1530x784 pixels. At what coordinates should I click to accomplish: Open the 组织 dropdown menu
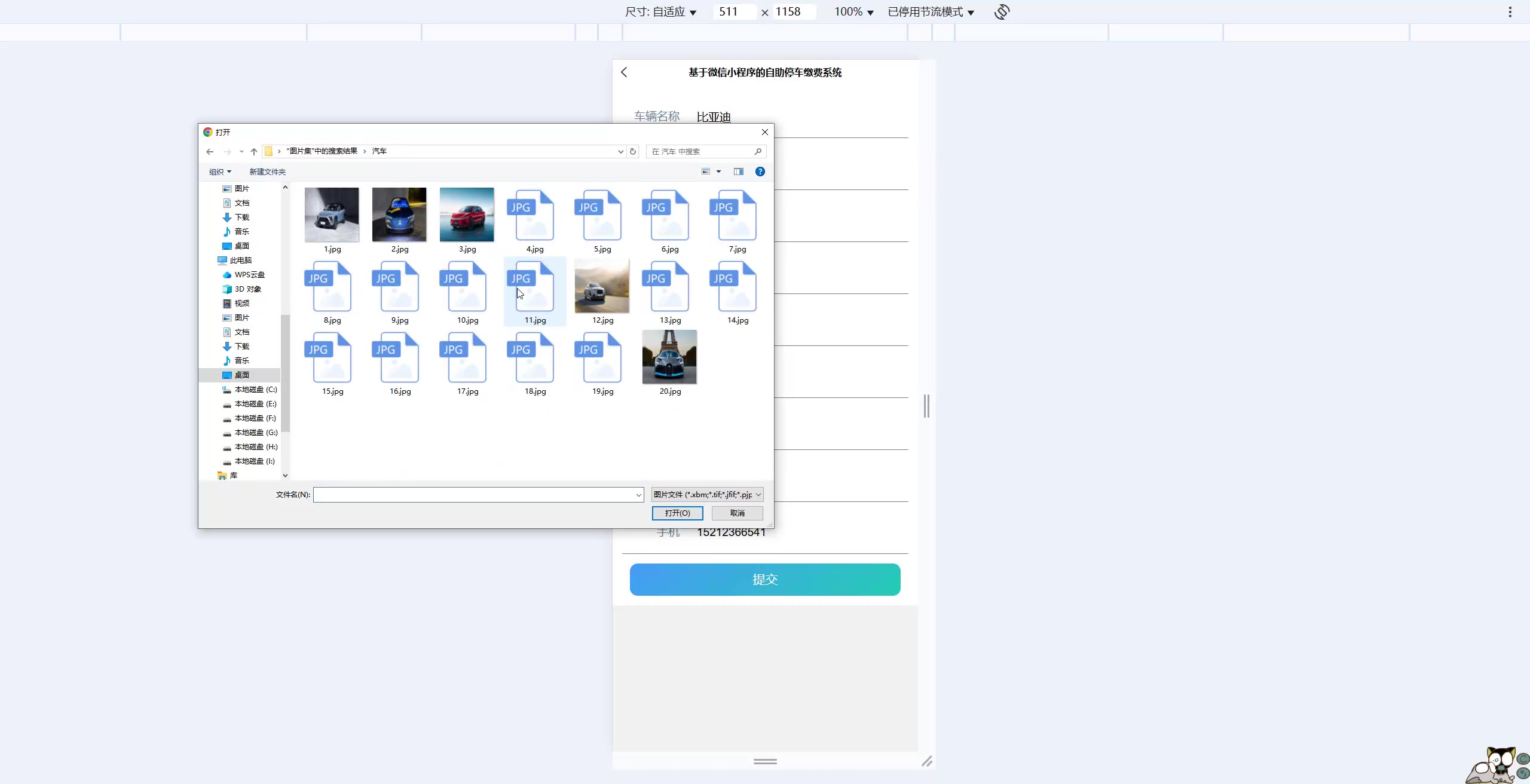point(220,172)
